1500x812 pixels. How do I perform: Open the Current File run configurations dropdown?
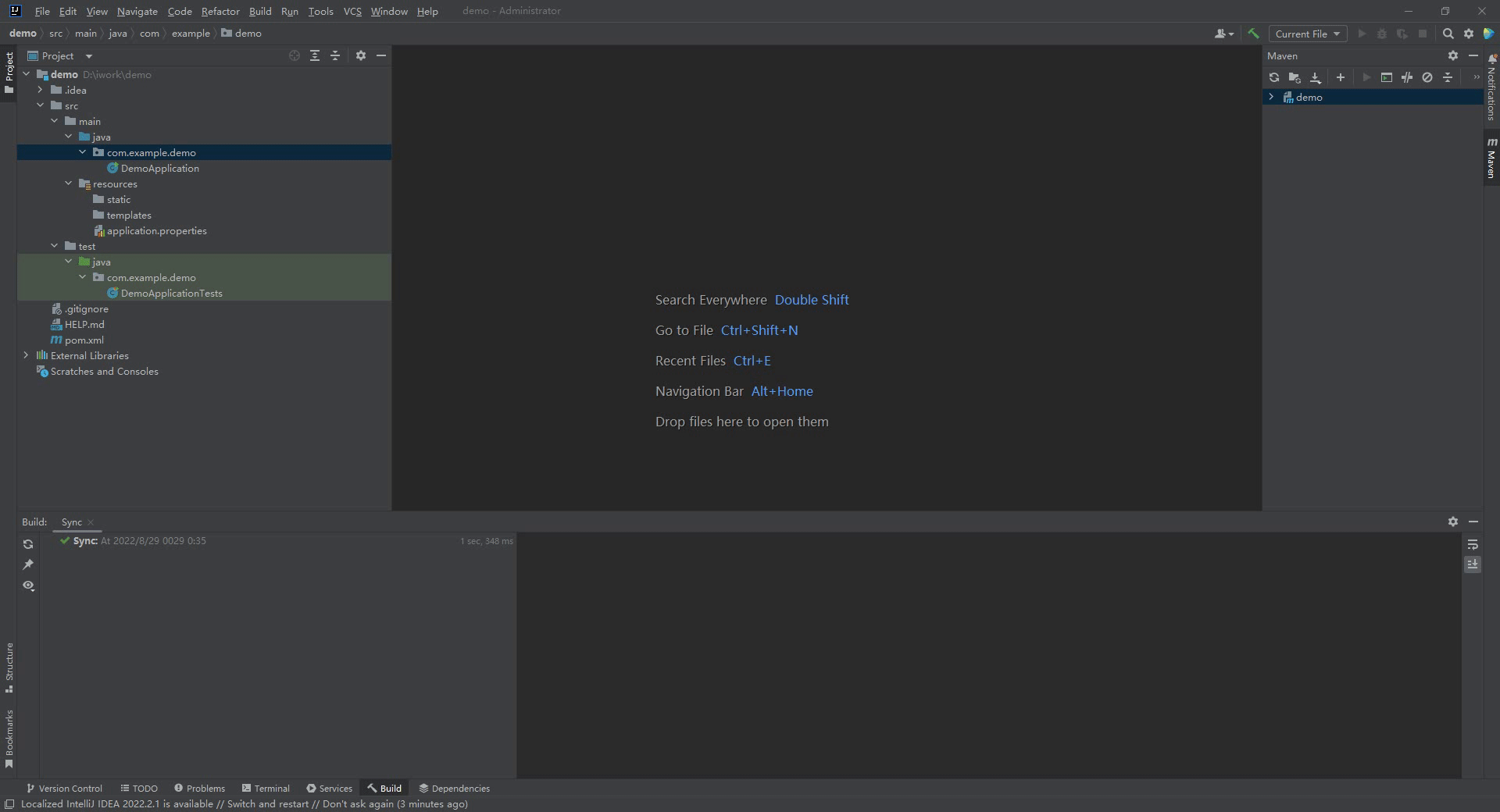(x=1307, y=34)
